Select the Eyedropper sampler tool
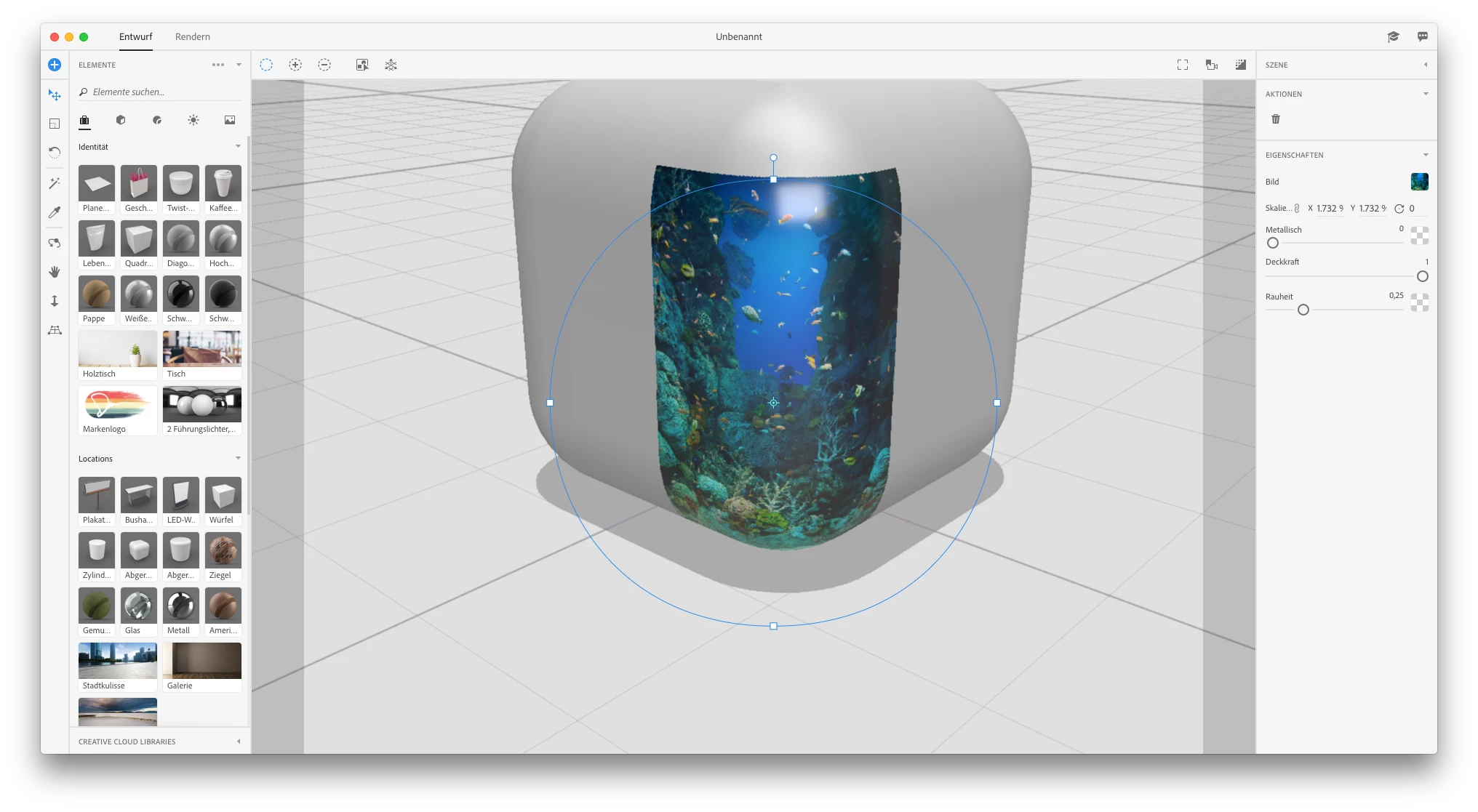Viewport: 1478px width, 812px height. coord(55,212)
